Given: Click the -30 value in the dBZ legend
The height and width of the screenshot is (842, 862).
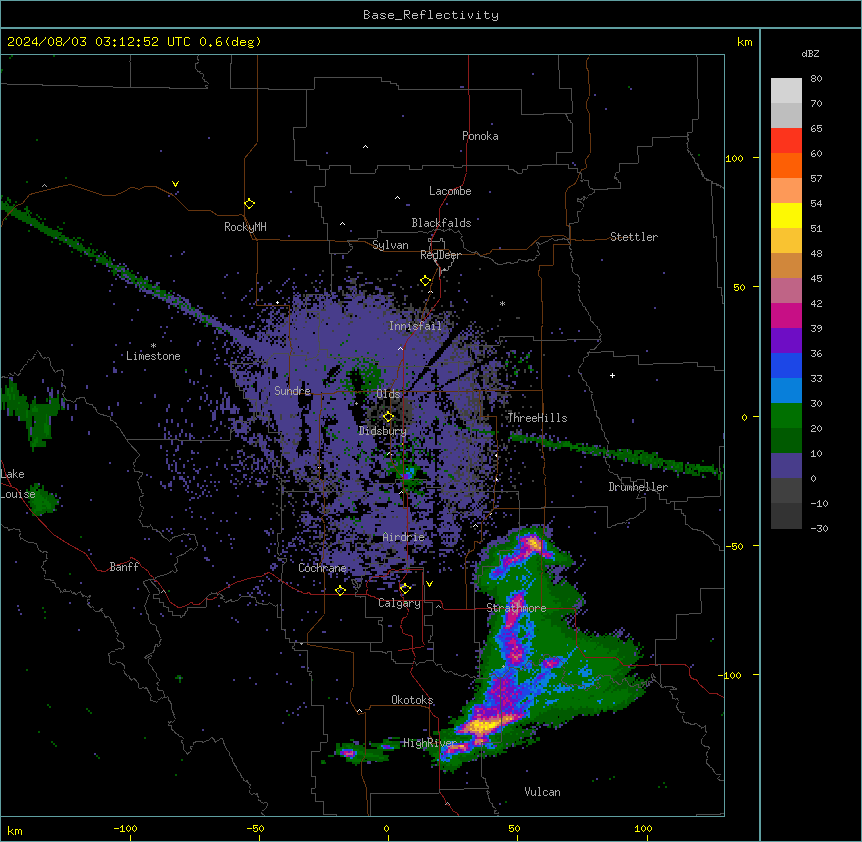Looking at the screenshot, I should pyautogui.click(x=819, y=528).
